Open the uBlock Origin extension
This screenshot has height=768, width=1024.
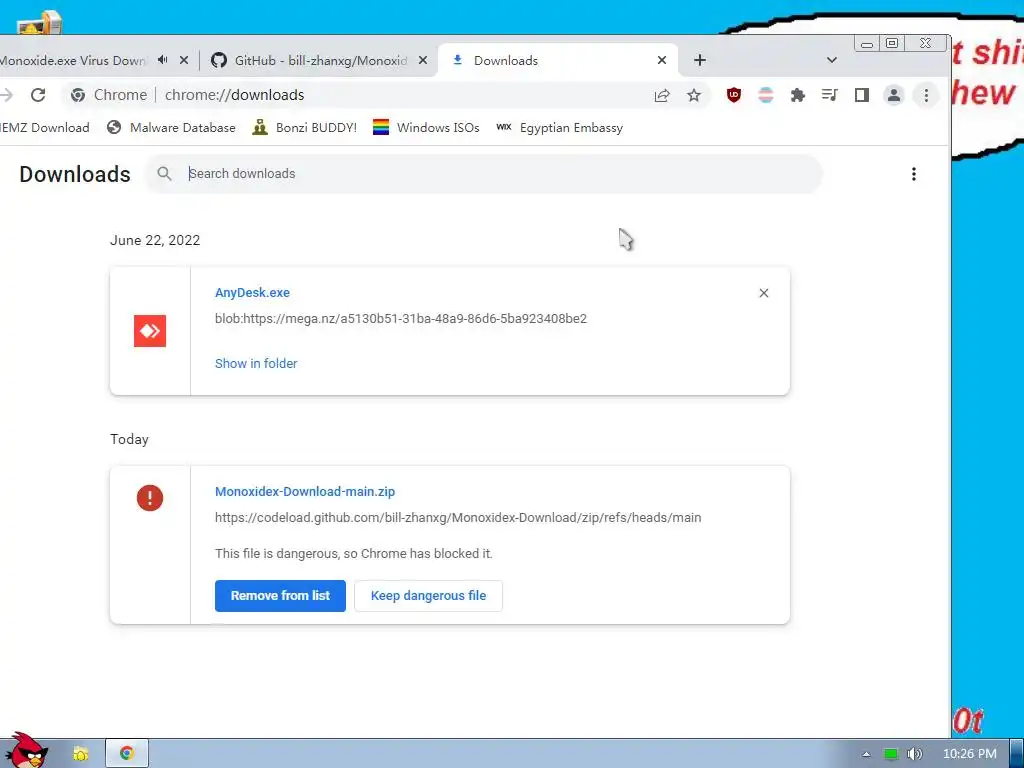[x=733, y=95]
